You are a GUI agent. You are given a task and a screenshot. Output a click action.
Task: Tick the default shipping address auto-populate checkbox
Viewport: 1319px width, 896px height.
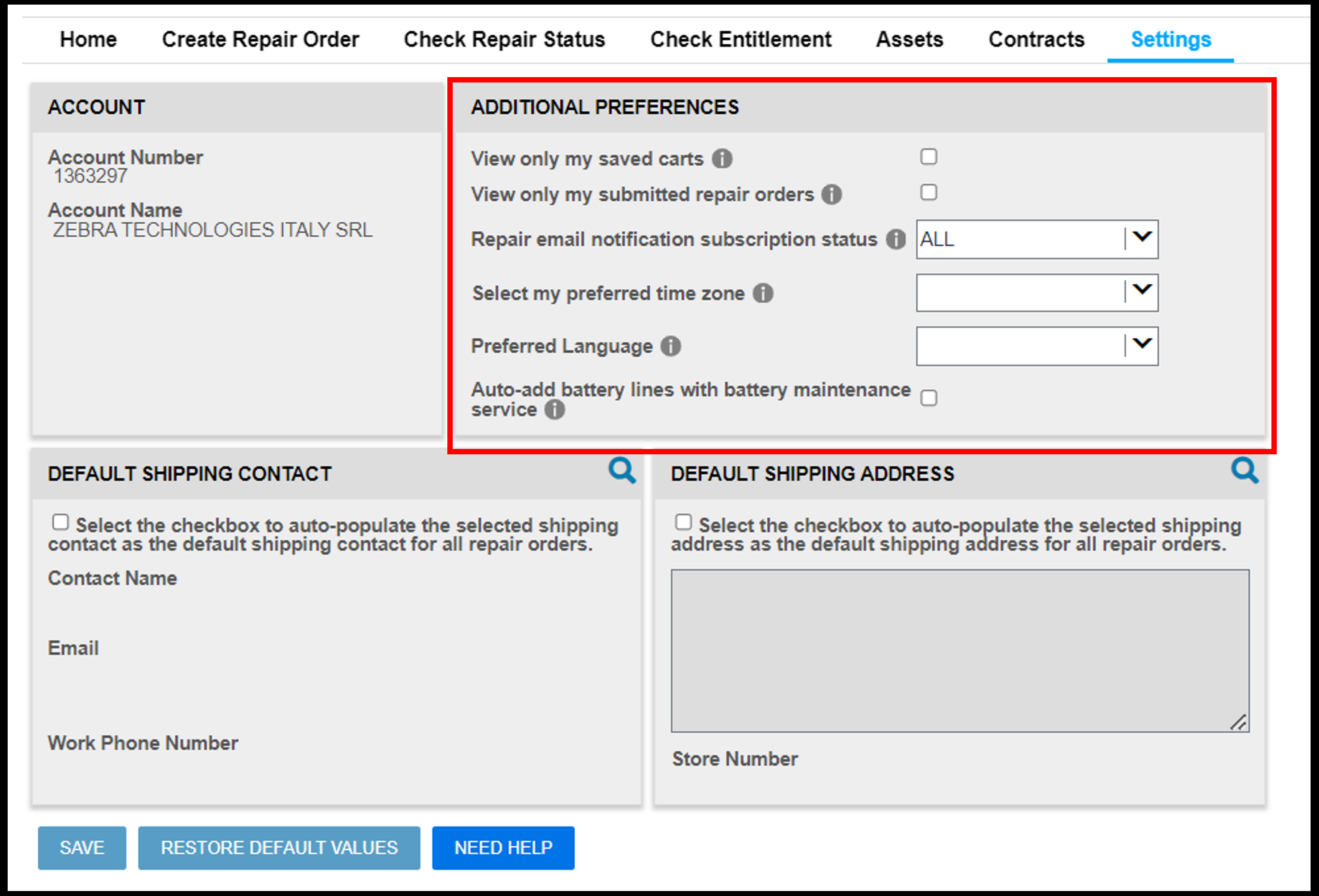683,522
